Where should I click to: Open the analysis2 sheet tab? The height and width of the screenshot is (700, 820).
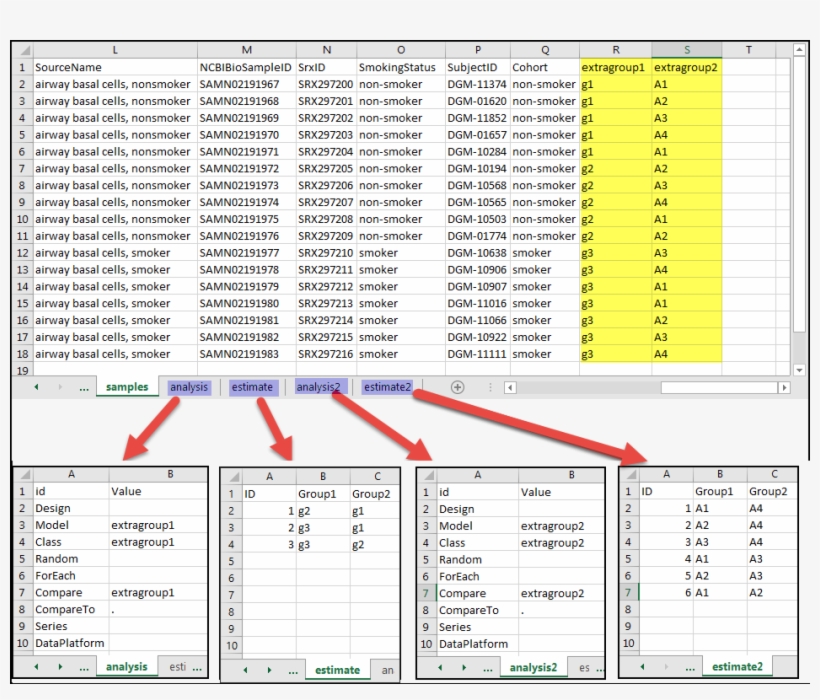coord(318,387)
